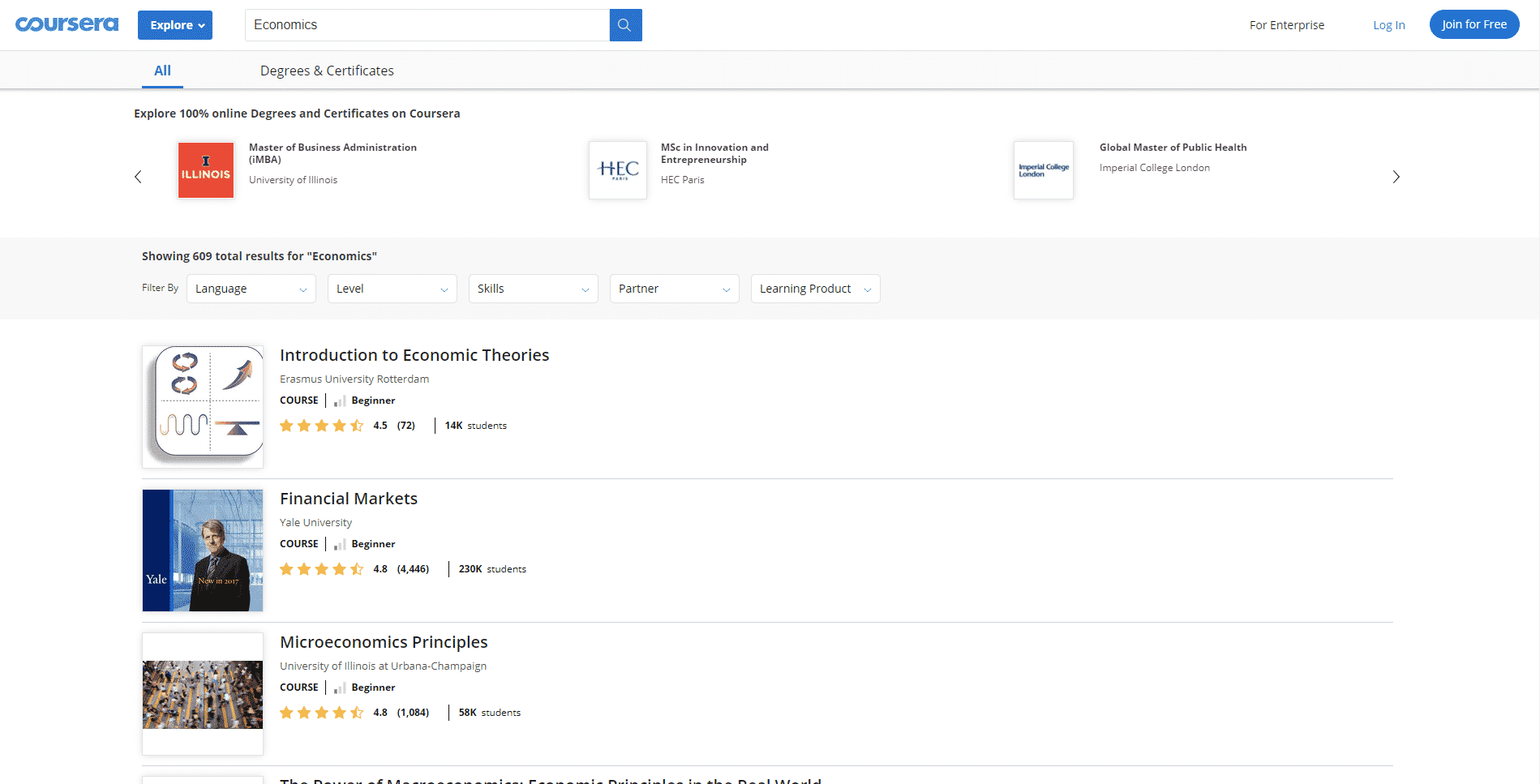Open the Economic Theories course thumbnail
1540x784 pixels.
point(203,407)
